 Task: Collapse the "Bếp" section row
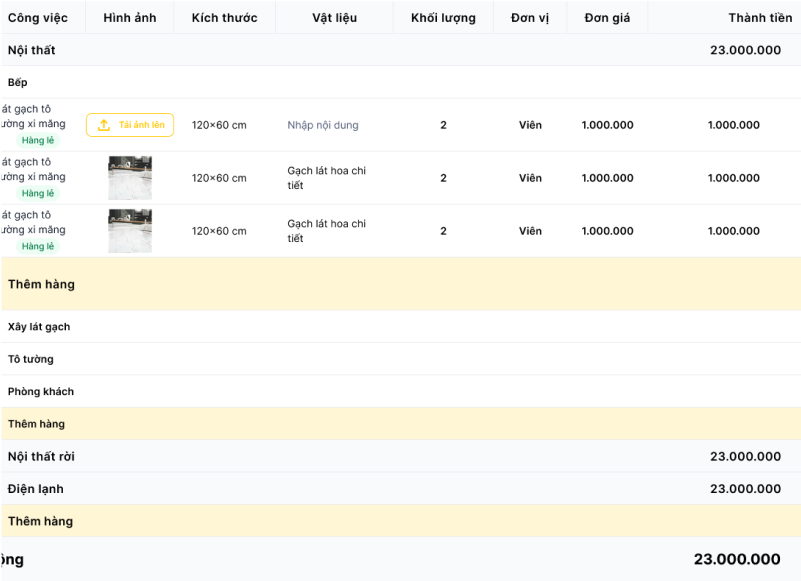pos(18,81)
